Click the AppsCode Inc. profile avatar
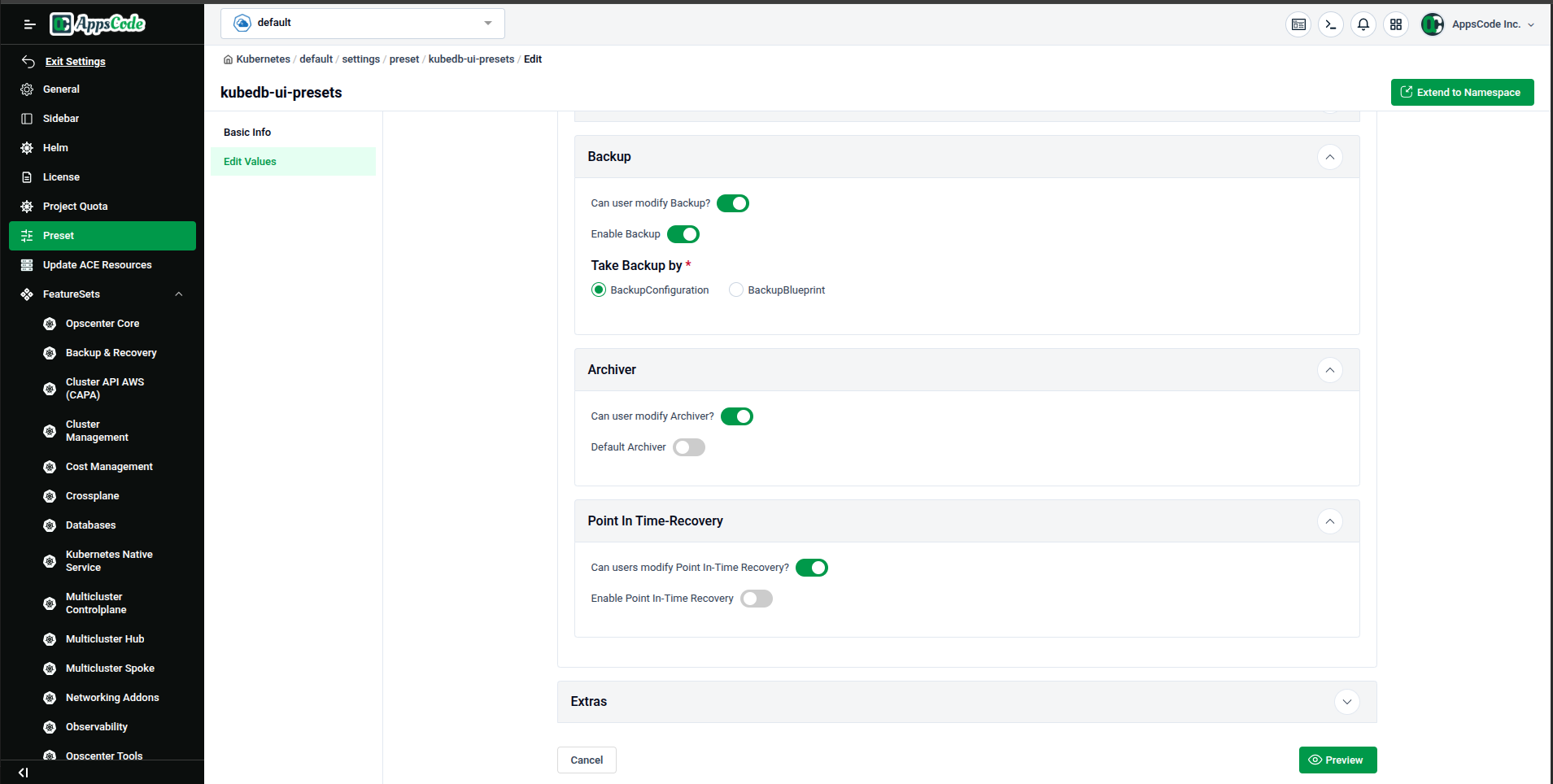This screenshot has width=1553, height=784. pos(1433,24)
